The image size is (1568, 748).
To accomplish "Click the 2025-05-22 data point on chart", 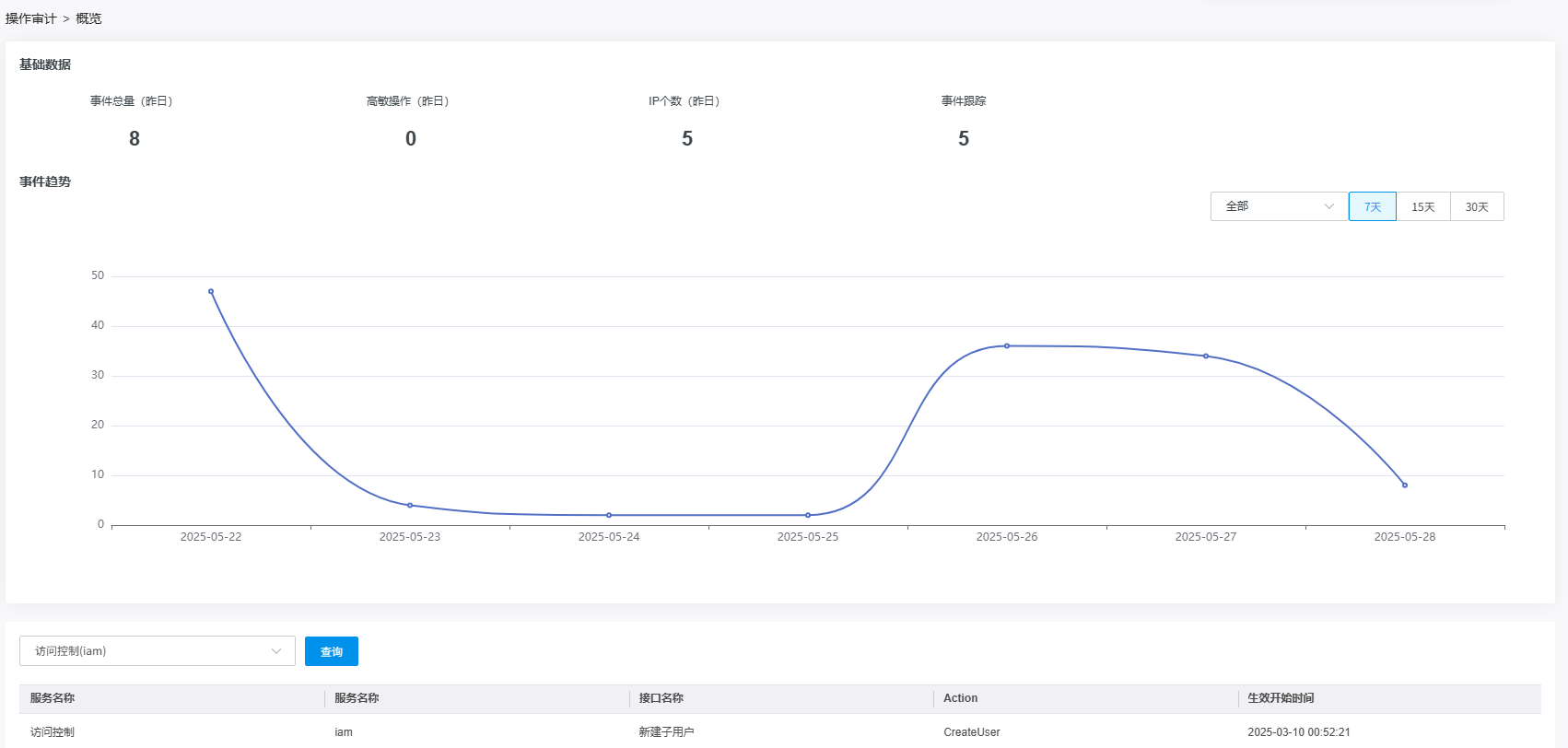I will coord(211,291).
